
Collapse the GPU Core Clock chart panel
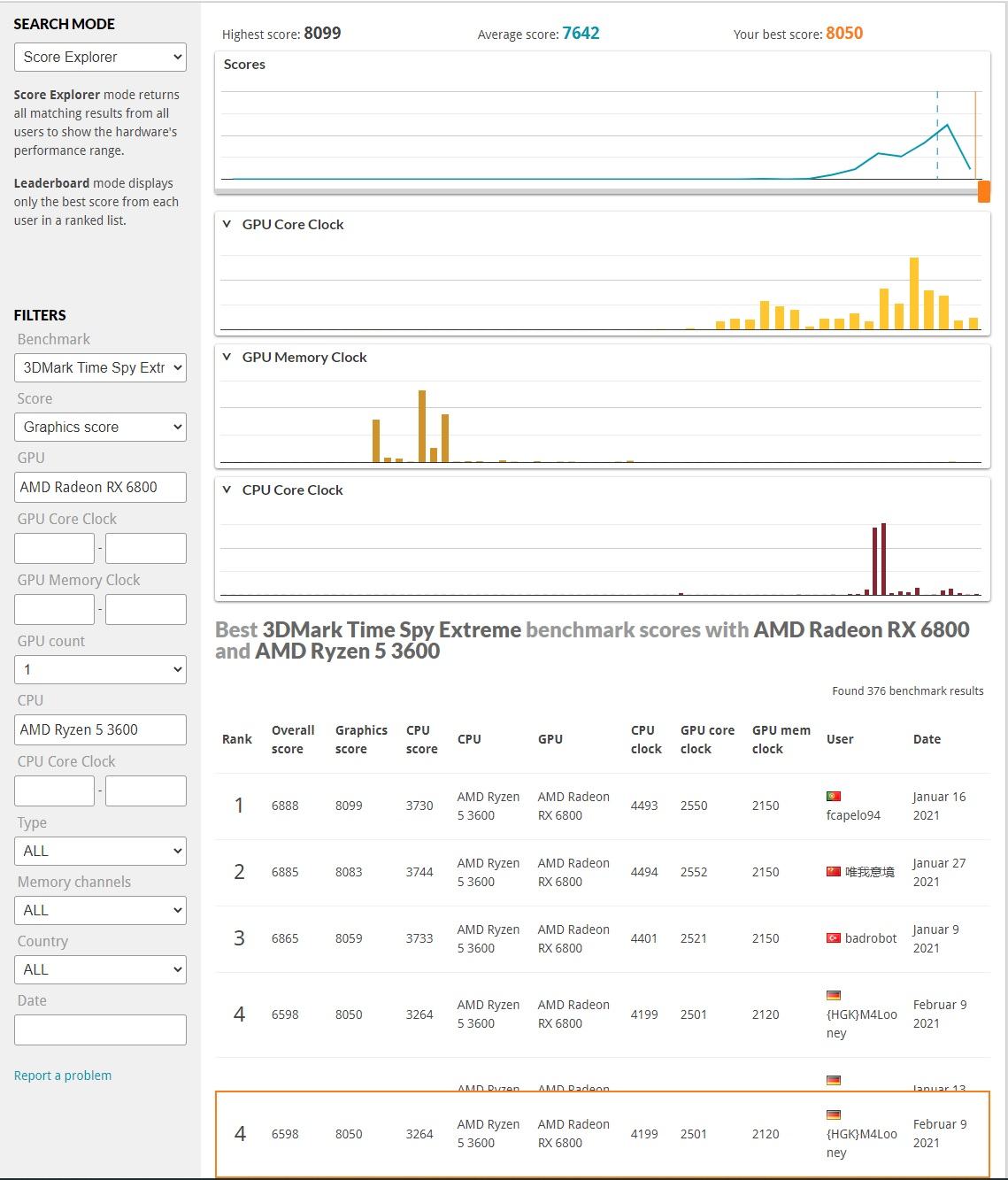coord(227,225)
